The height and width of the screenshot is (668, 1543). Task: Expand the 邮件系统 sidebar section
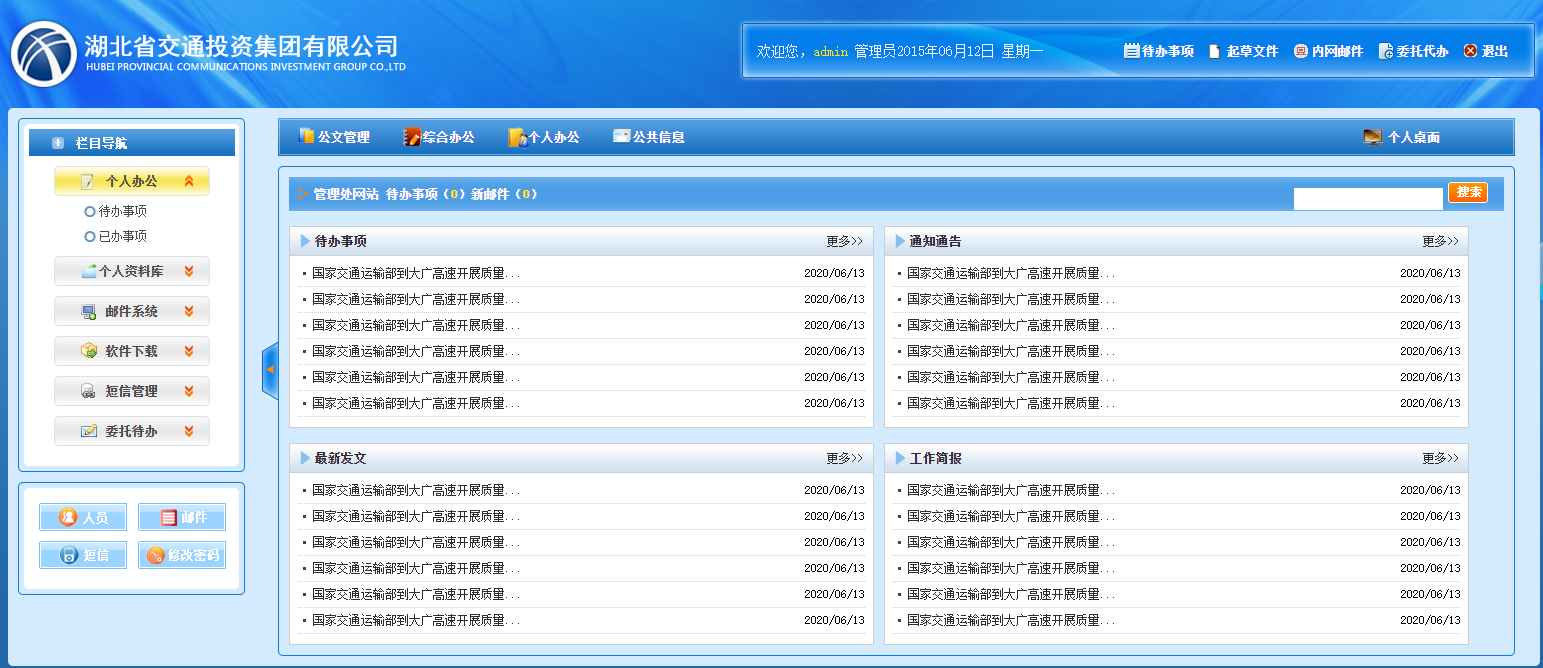pyautogui.click(x=132, y=311)
